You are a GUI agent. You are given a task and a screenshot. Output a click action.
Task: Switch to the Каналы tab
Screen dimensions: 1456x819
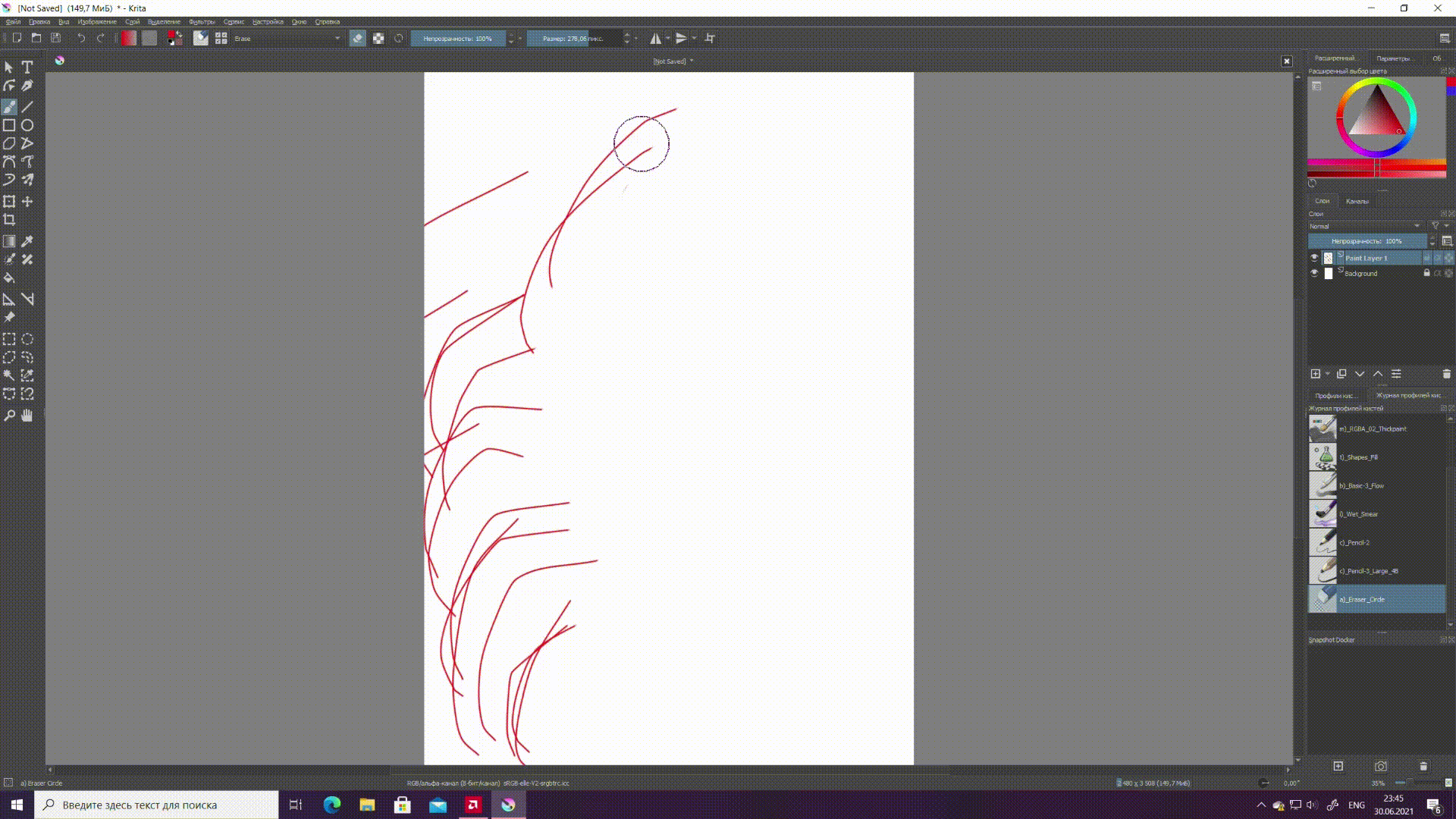pos(1357,201)
